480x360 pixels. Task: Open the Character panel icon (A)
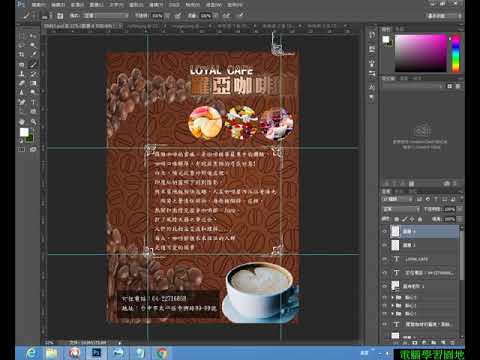coord(372,87)
